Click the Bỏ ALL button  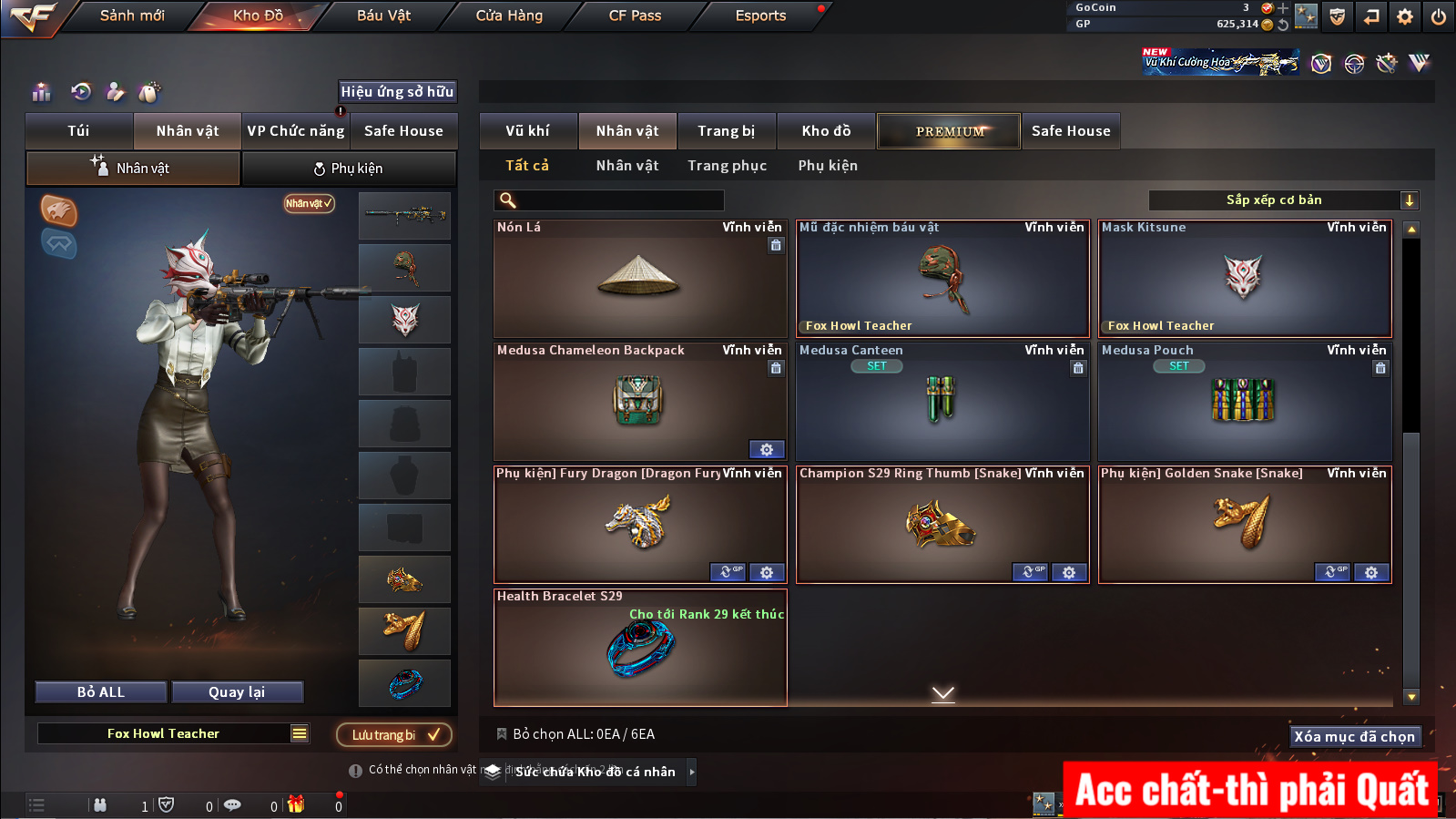coord(101,692)
